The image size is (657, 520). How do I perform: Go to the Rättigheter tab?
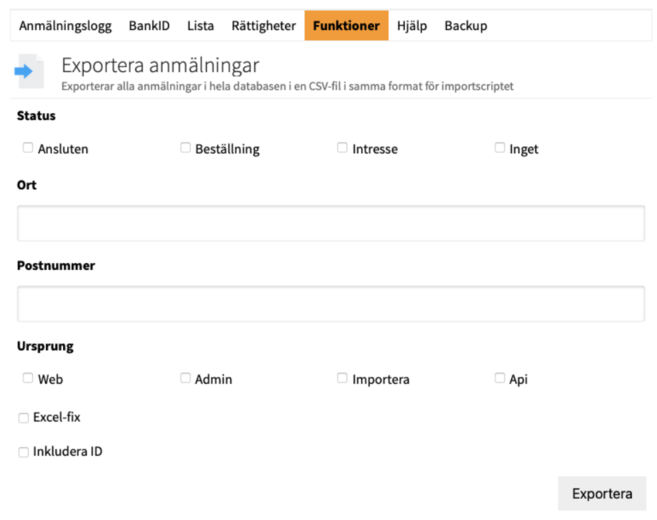point(263,26)
